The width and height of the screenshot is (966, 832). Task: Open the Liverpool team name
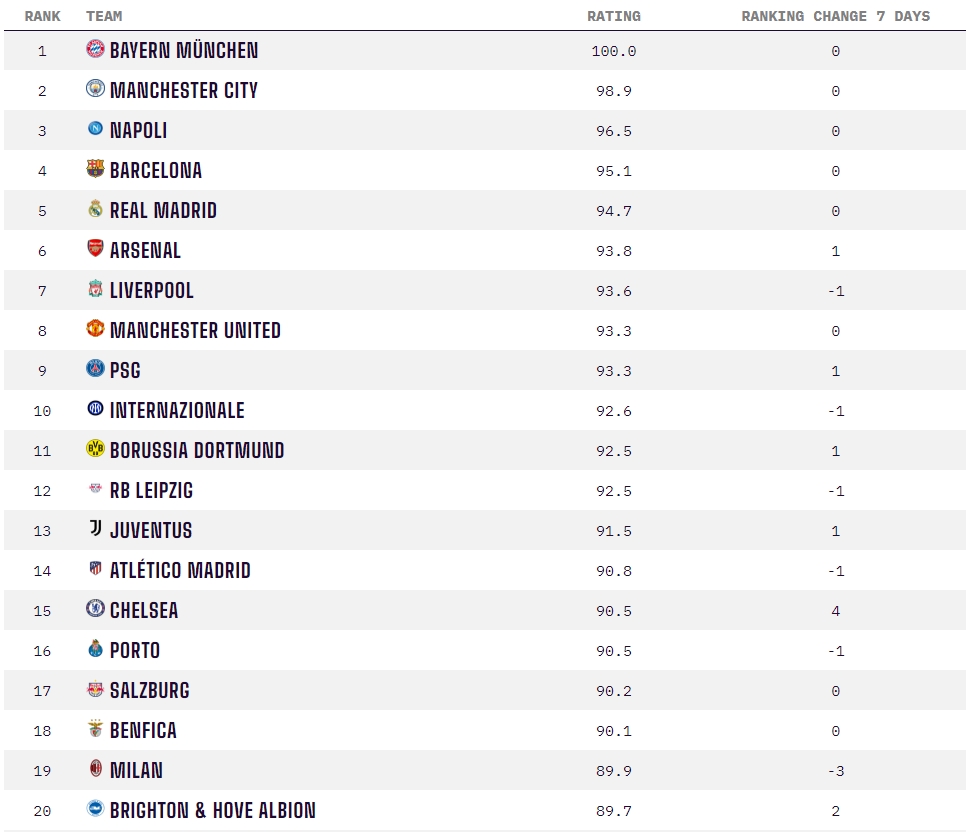click(x=152, y=290)
